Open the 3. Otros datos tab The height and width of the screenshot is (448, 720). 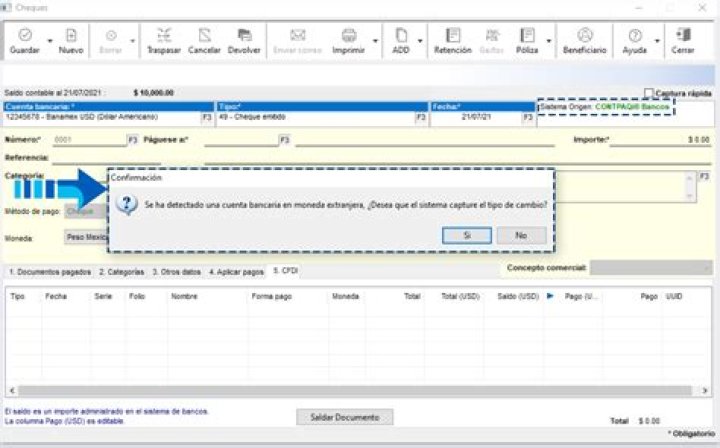click(x=178, y=271)
